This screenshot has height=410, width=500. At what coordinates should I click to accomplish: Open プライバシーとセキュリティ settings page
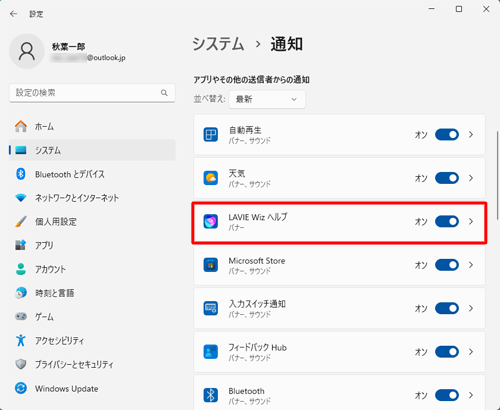pyautogui.click(x=92, y=364)
